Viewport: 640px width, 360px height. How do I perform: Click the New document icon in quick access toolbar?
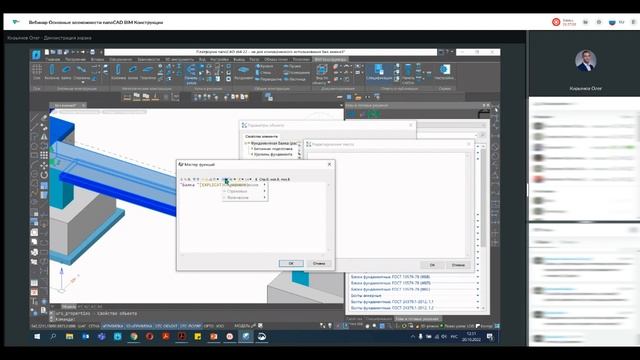click(x=47, y=52)
